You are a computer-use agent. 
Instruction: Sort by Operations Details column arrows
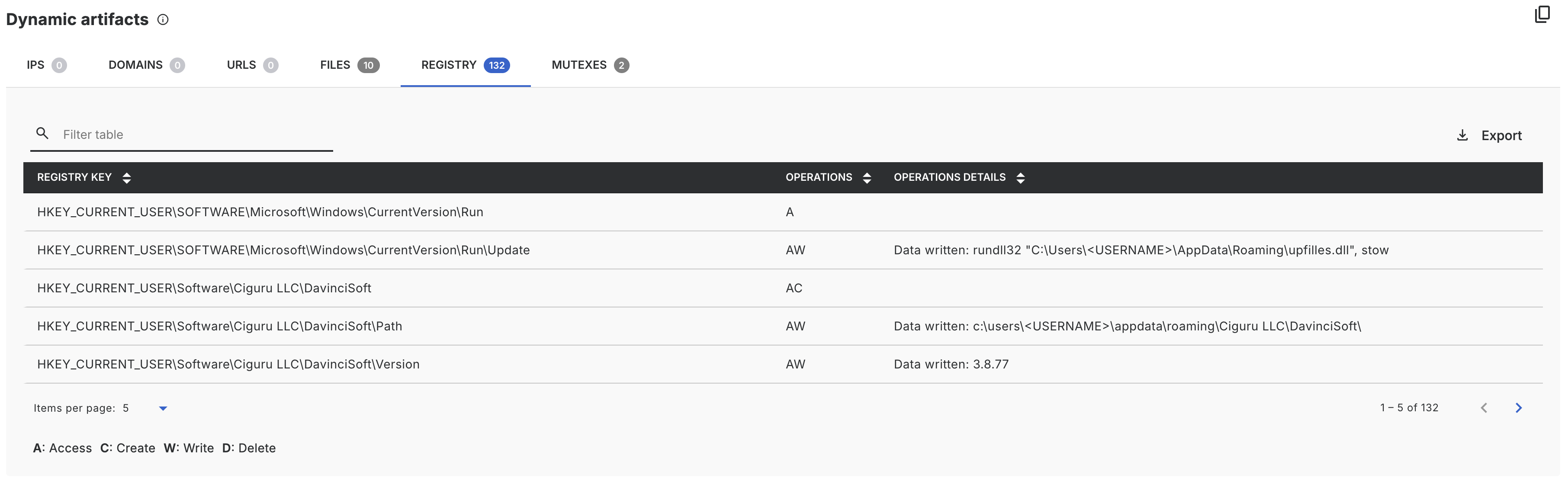(x=1020, y=178)
